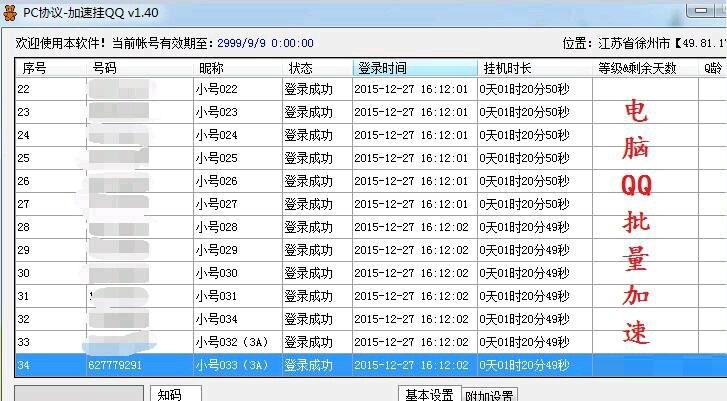Image resolution: width=727 pixels, height=401 pixels.
Task: Select nickname 小号031 row
Action: coord(217,296)
